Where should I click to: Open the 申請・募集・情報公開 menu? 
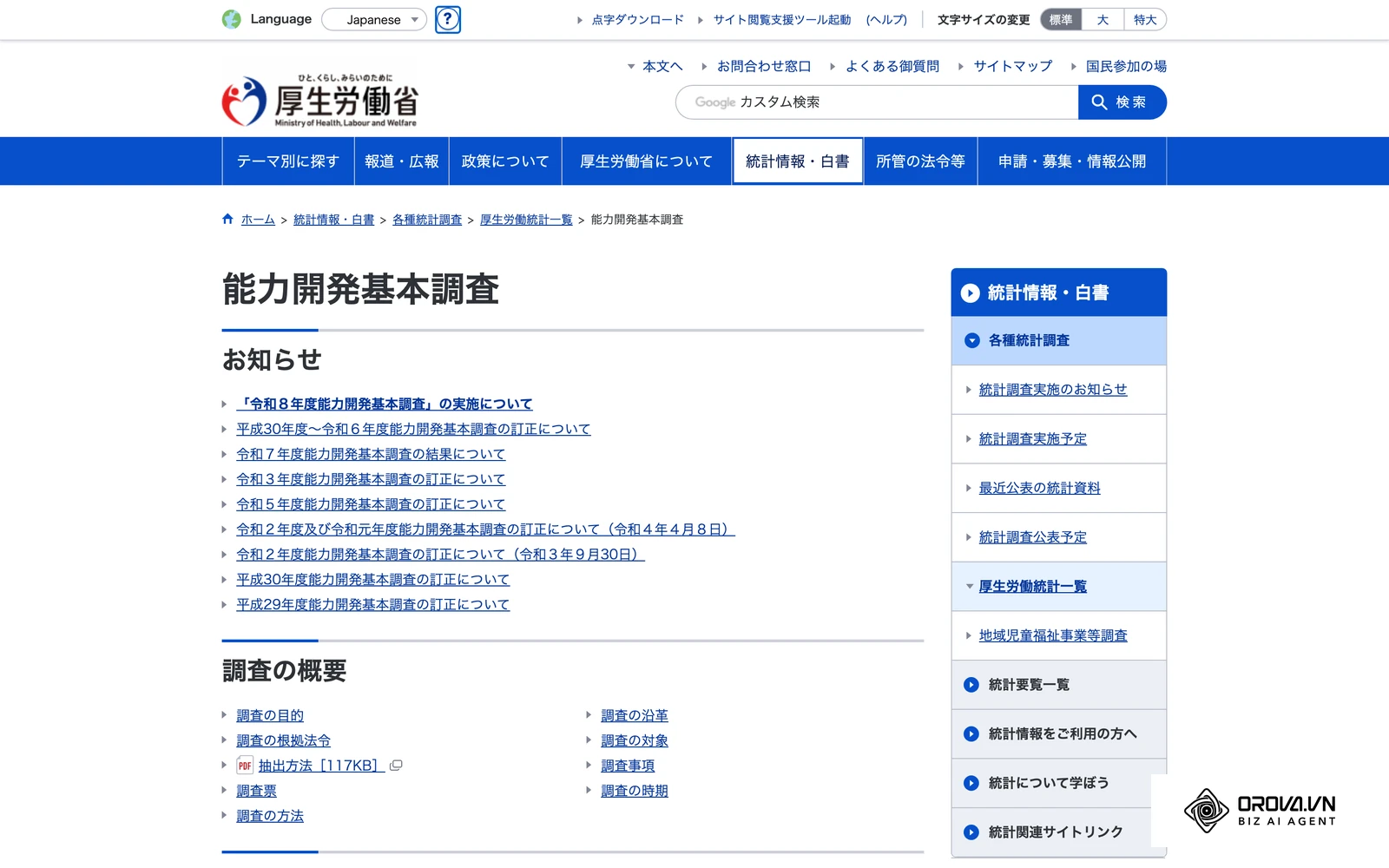(1072, 161)
